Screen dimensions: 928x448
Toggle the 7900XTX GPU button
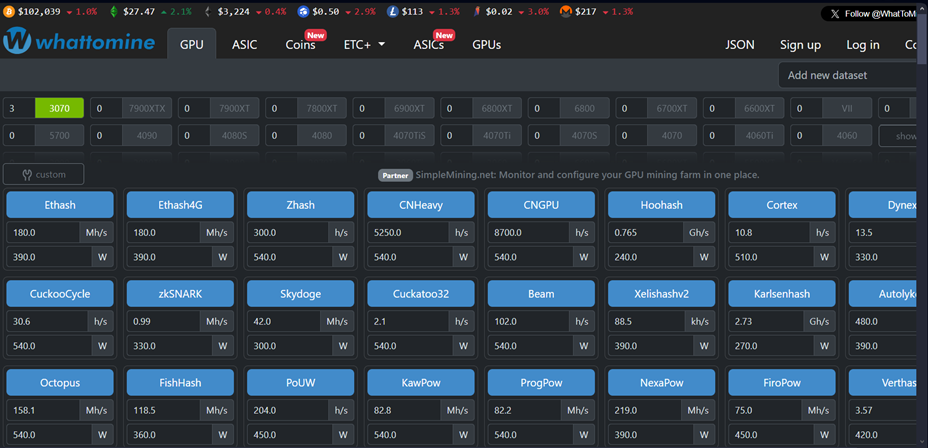coord(147,108)
